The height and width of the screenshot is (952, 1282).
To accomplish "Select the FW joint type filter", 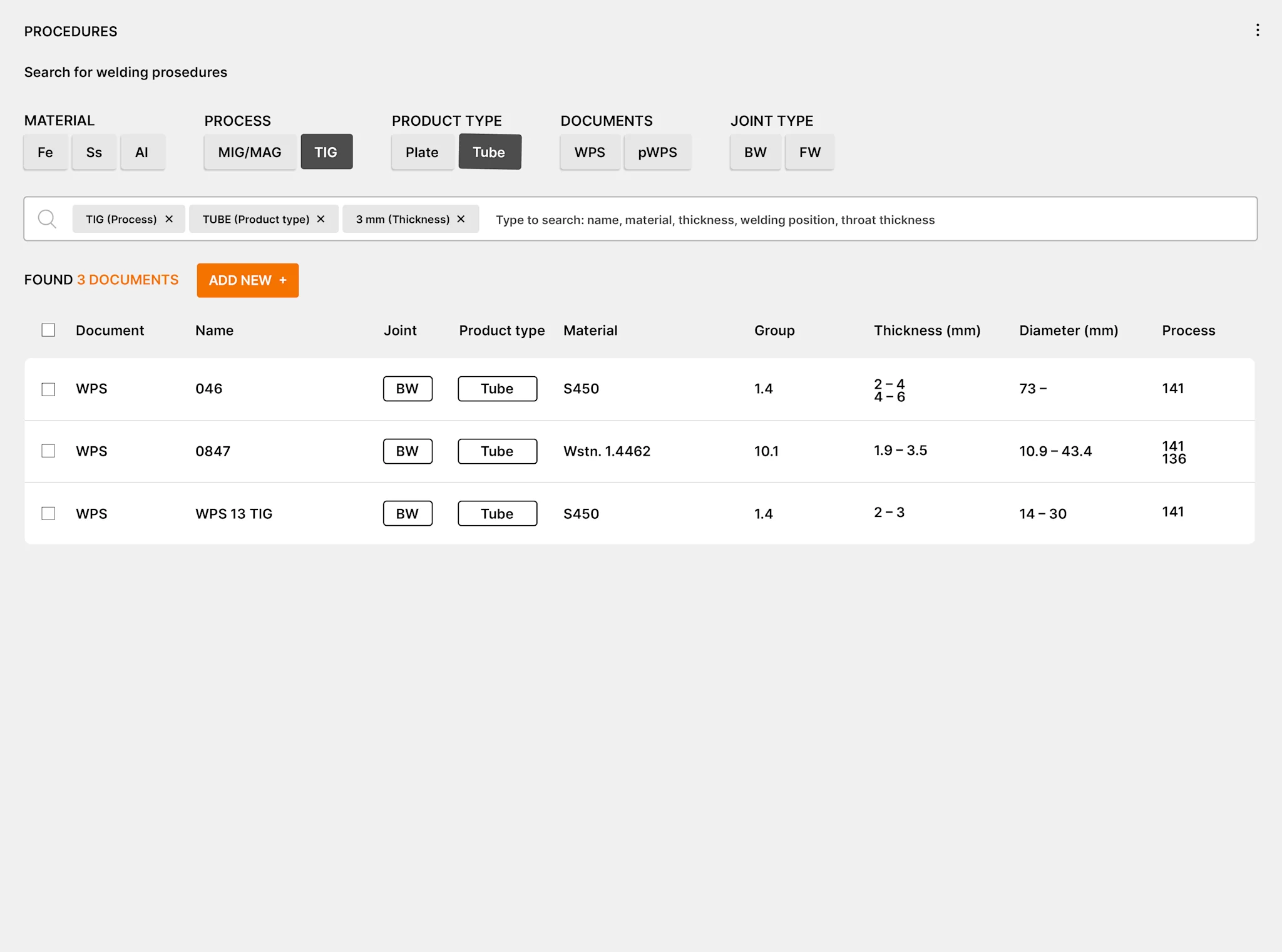I will [x=809, y=152].
